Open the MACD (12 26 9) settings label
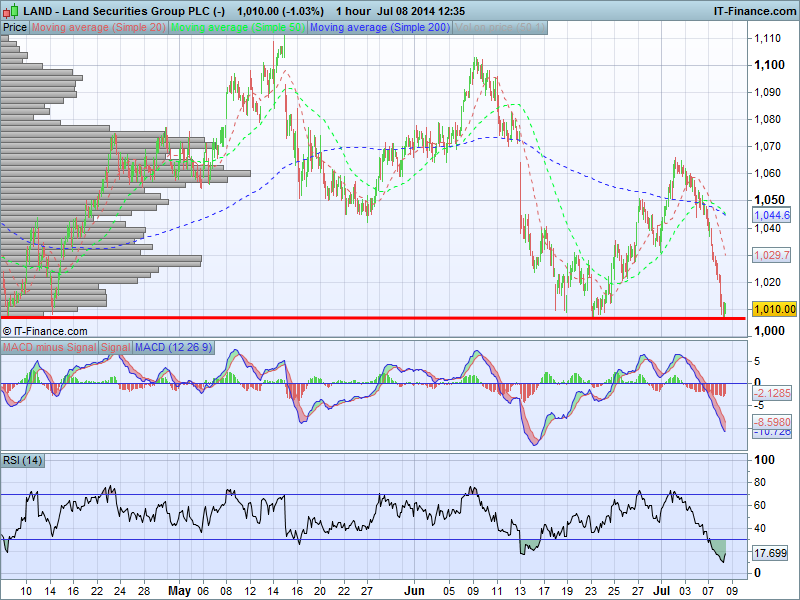The width and height of the screenshot is (800, 600). pos(173,347)
